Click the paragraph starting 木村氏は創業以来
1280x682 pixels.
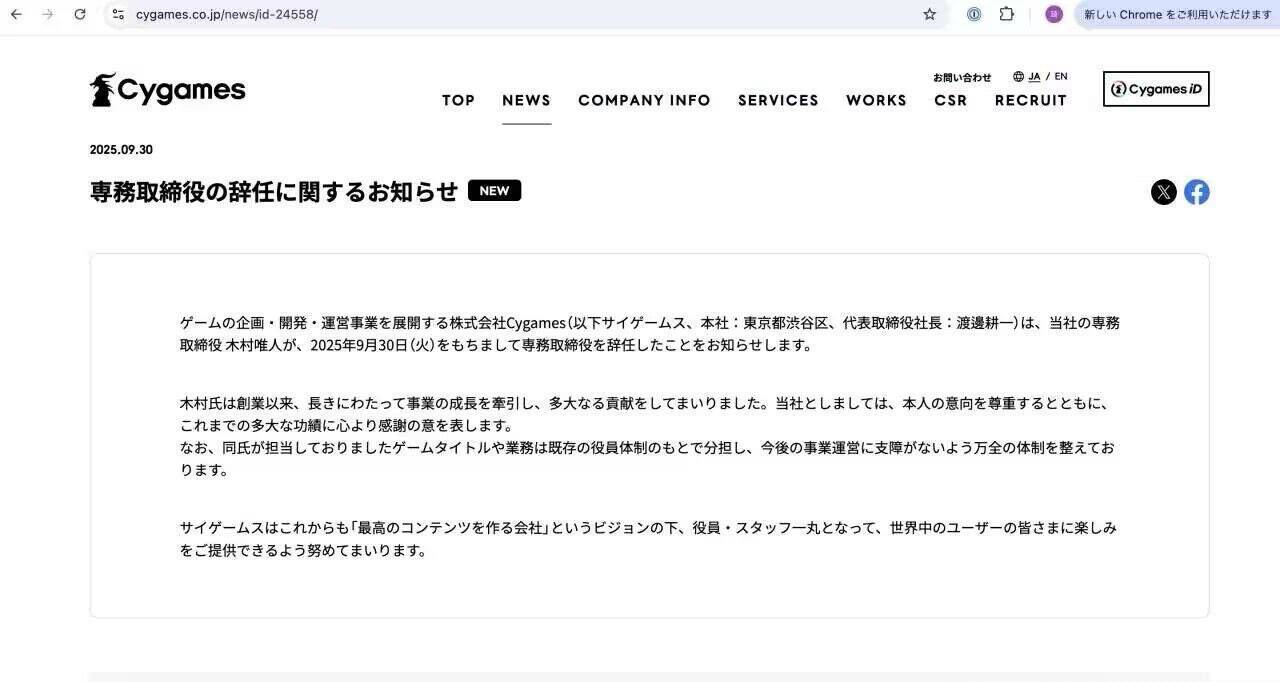646,415
